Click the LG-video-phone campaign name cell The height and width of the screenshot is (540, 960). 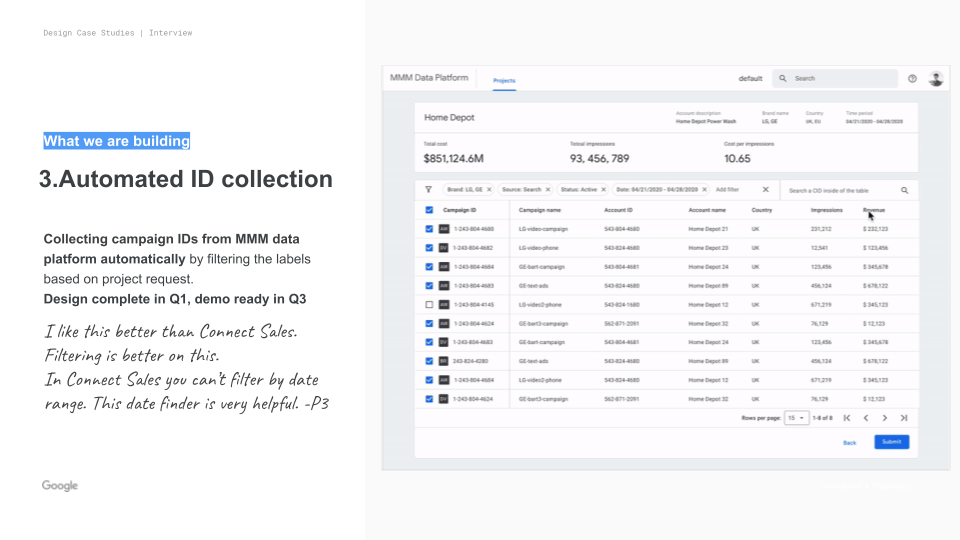click(540, 248)
